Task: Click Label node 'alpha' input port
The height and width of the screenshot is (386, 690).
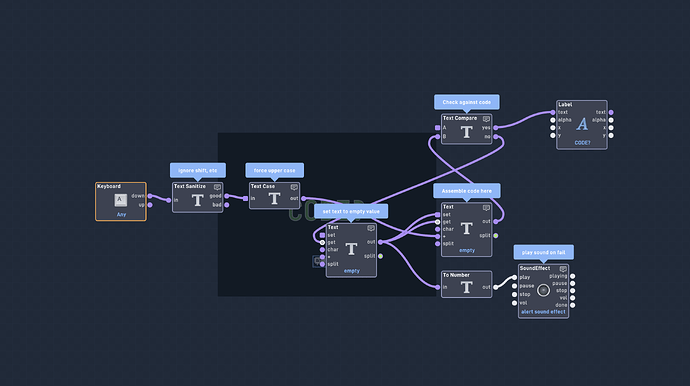Action: coord(553,120)
